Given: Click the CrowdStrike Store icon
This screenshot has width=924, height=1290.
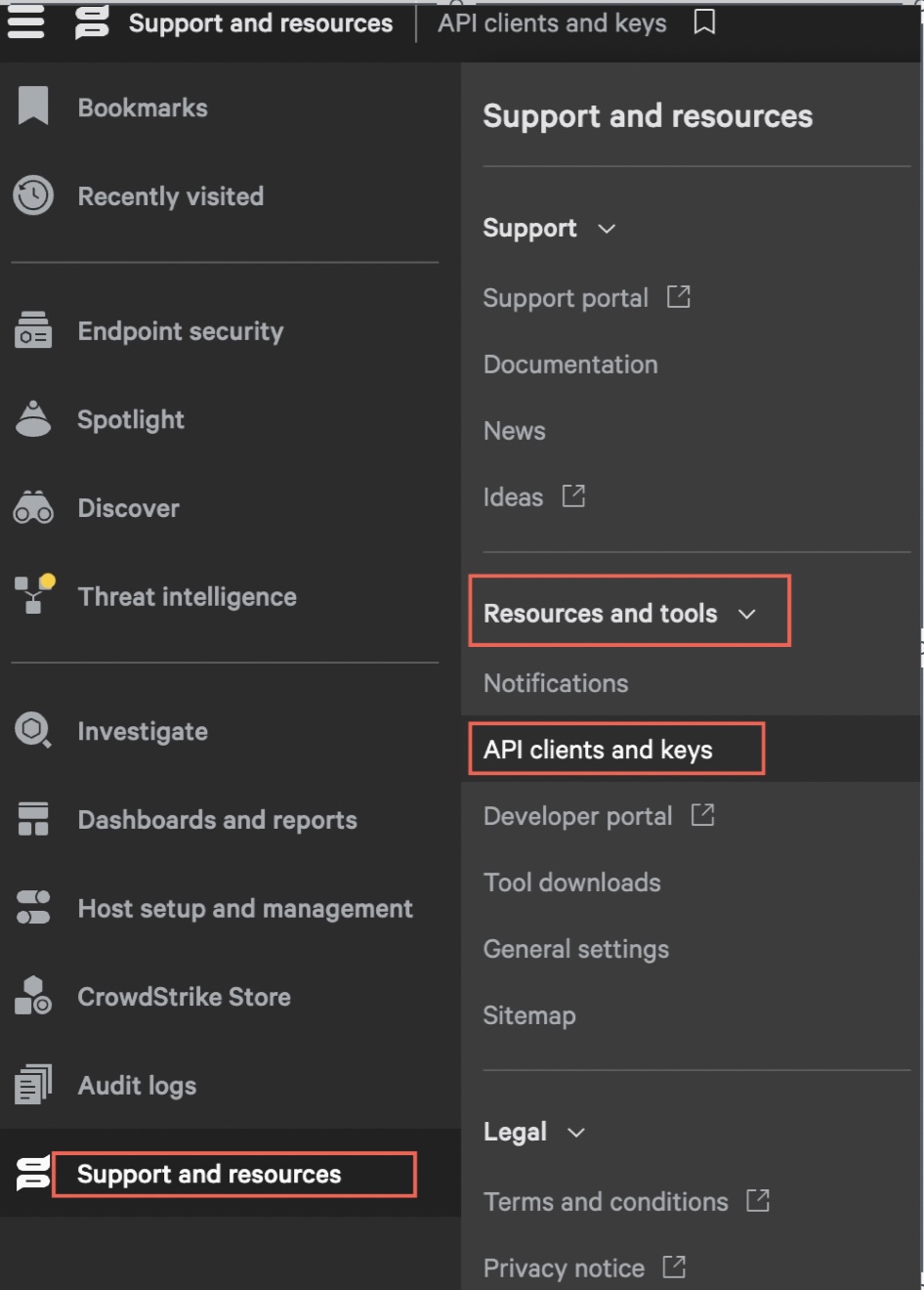Looking at the screenshot, I should tap(33, 996).
